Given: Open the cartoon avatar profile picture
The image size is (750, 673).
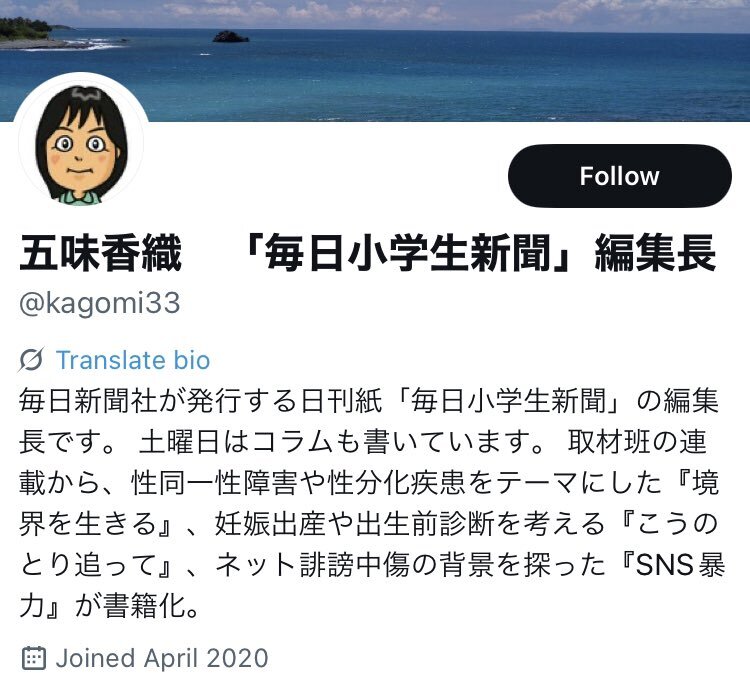Looking at the screenshot, I should [x=81, y=143].
